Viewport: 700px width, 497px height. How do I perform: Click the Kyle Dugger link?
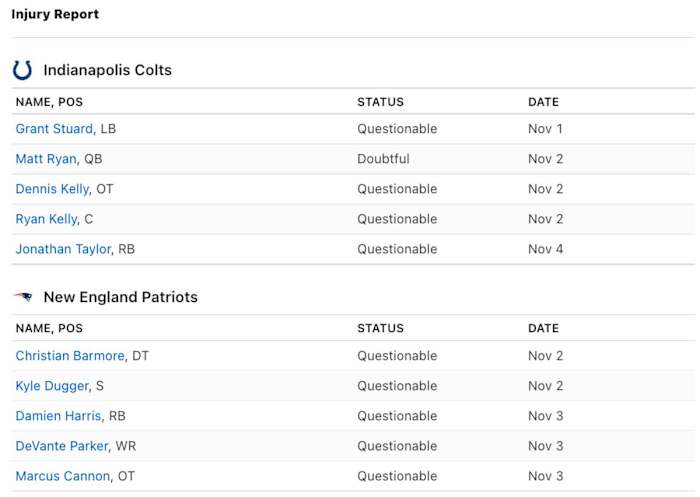[x=52, y=386]
